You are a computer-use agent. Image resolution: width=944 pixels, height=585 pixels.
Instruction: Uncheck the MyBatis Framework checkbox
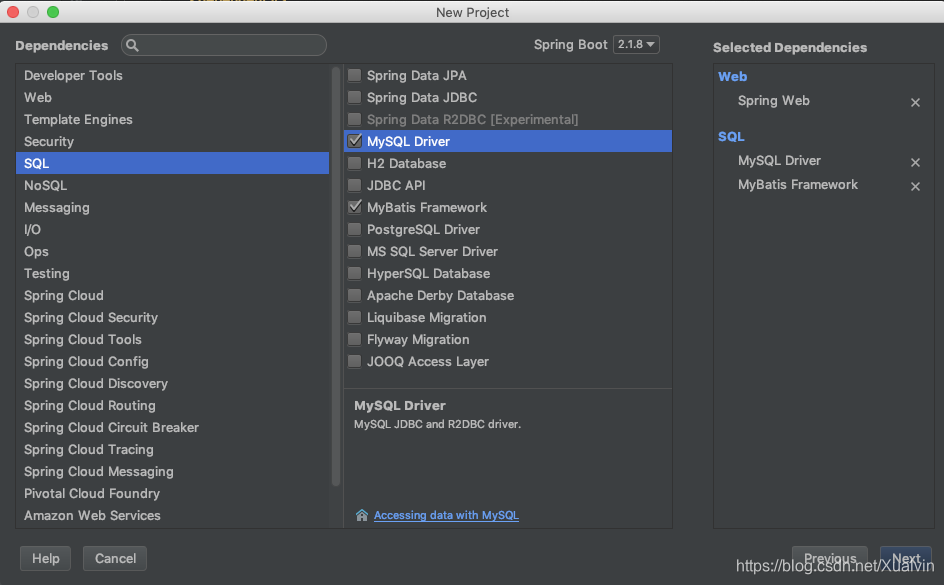point(355,207)
